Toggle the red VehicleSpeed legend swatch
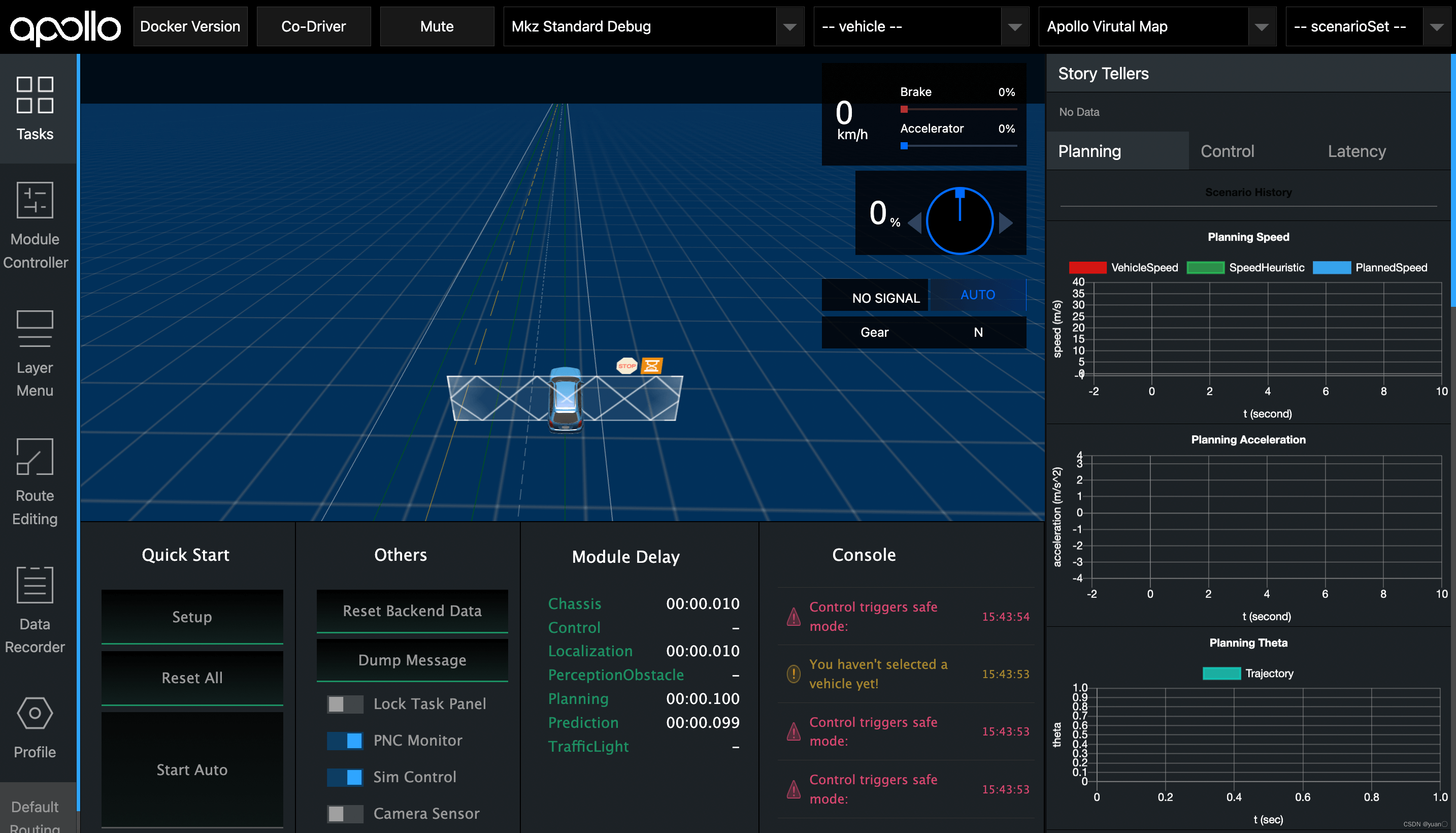Image resolution: width=1456 pixels, height=833 pixels. tap(1087, 268)
